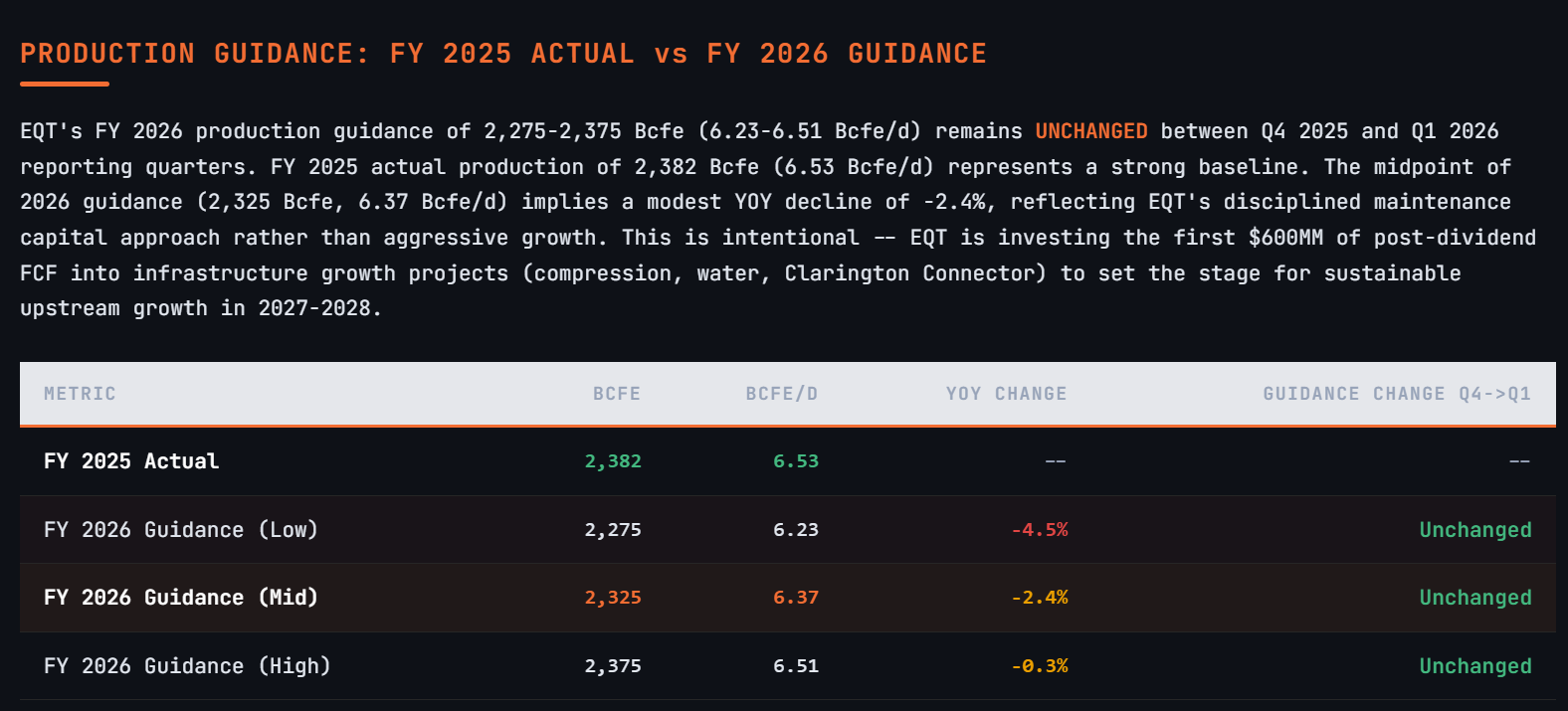Click the YOY CHANGE column header
Viewport: 1568px width, 711px height.
(1006, 394)
